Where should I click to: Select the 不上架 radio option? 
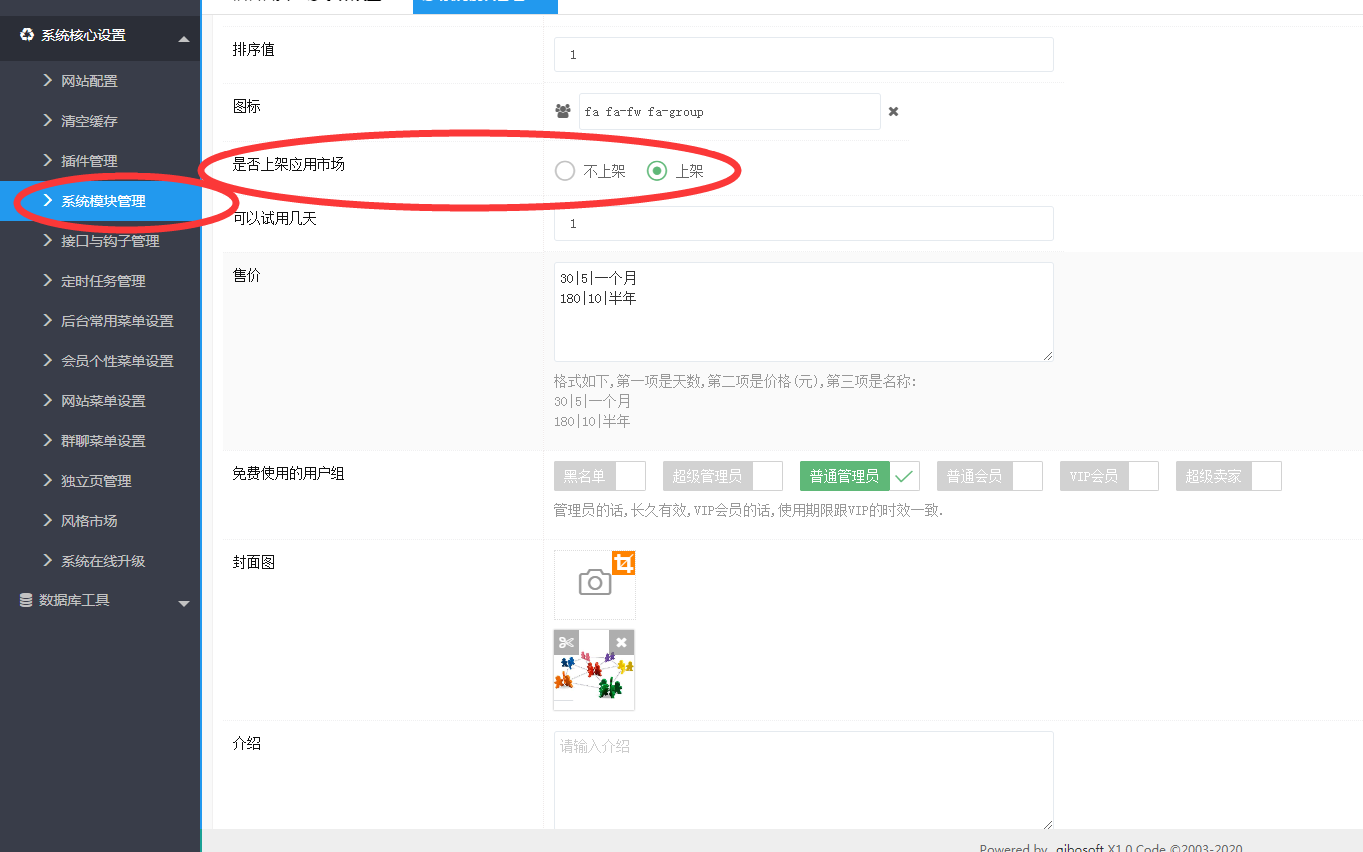pos(565,171)
